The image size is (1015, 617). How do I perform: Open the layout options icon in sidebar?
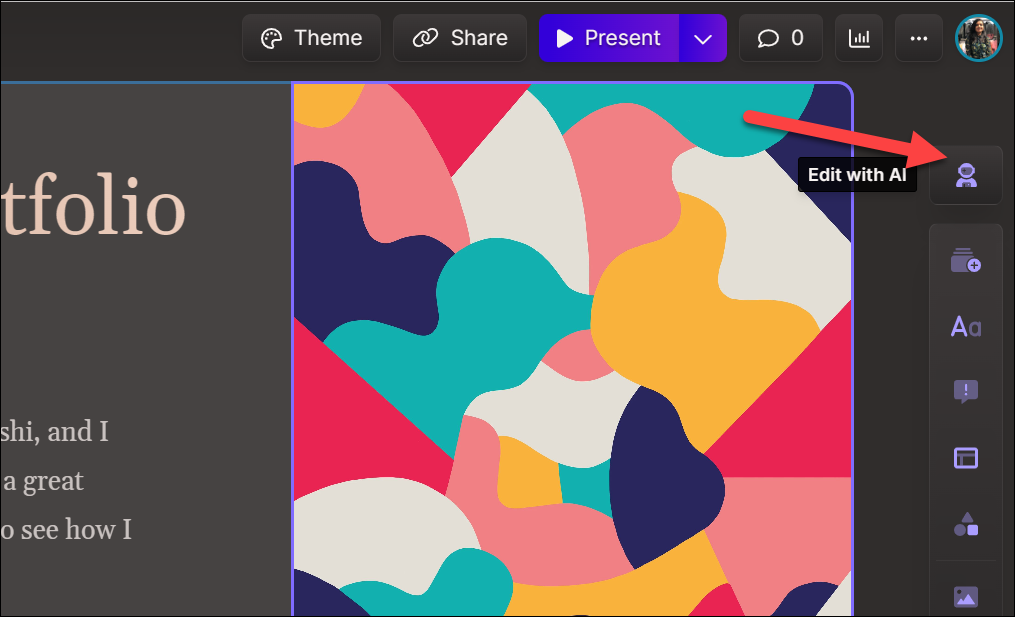[965, 458]
